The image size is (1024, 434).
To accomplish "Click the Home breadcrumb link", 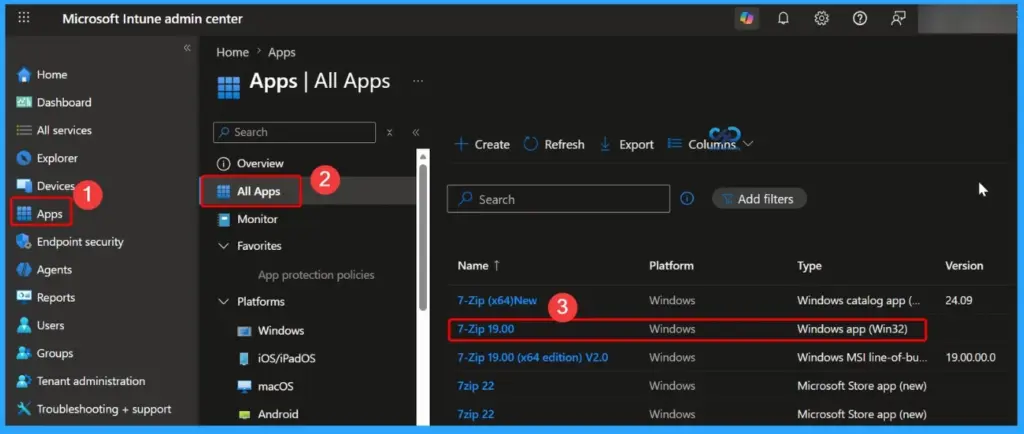I will click(x=232, y=52).
